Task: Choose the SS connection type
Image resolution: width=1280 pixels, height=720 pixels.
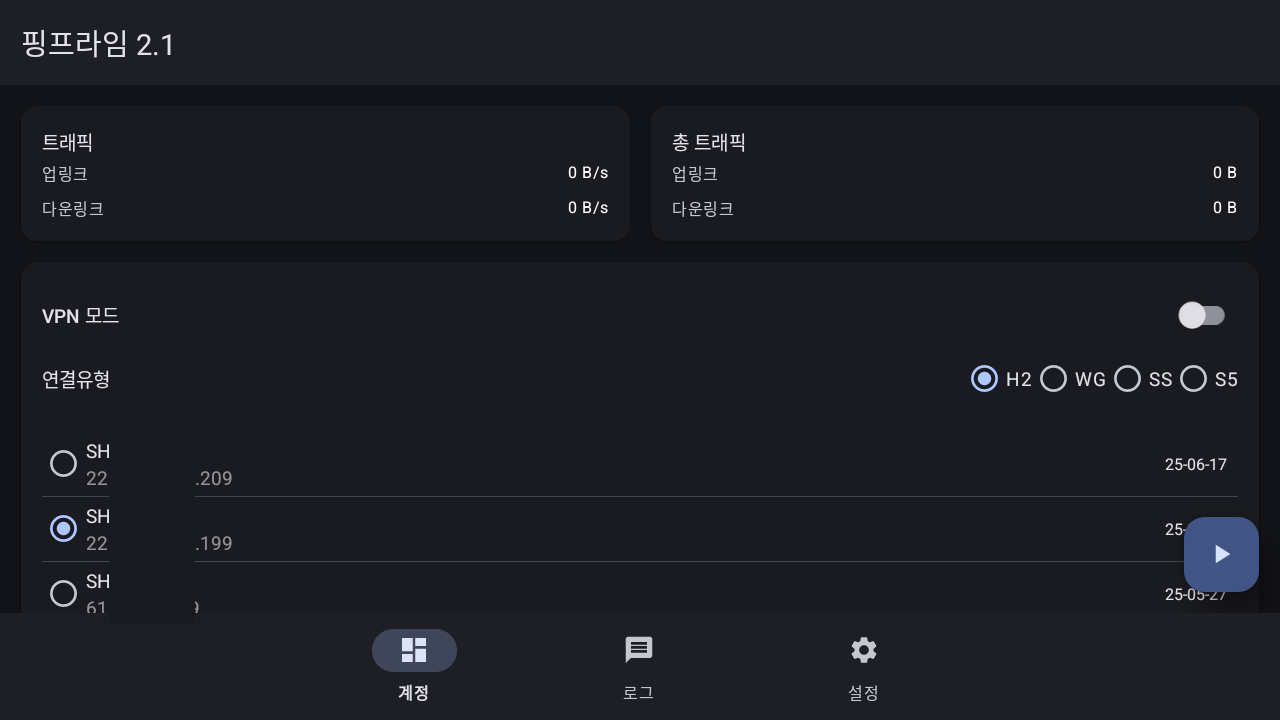Action: (1128, 379)
